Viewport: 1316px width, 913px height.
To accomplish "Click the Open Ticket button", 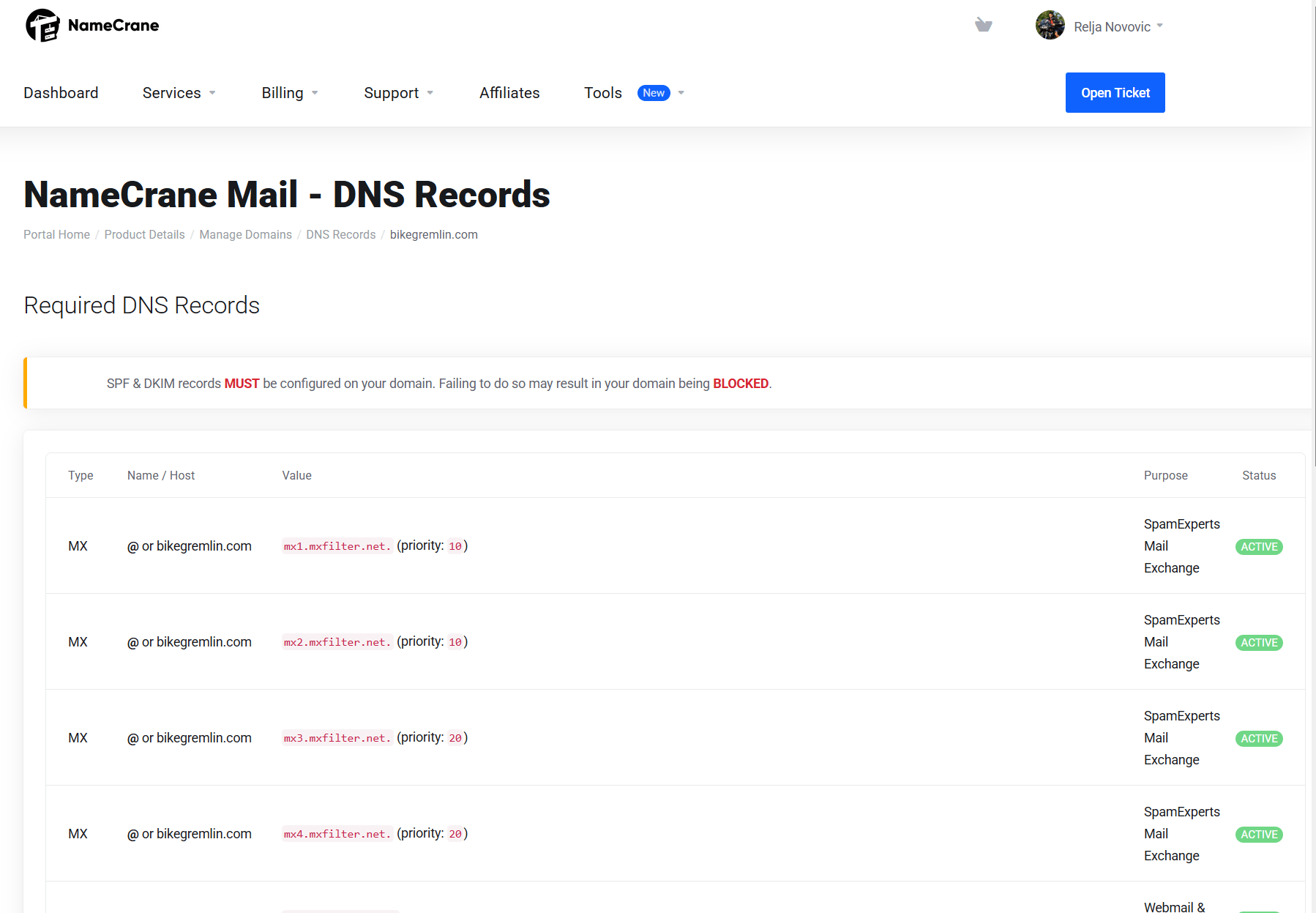I will [x=1115, y=93].
